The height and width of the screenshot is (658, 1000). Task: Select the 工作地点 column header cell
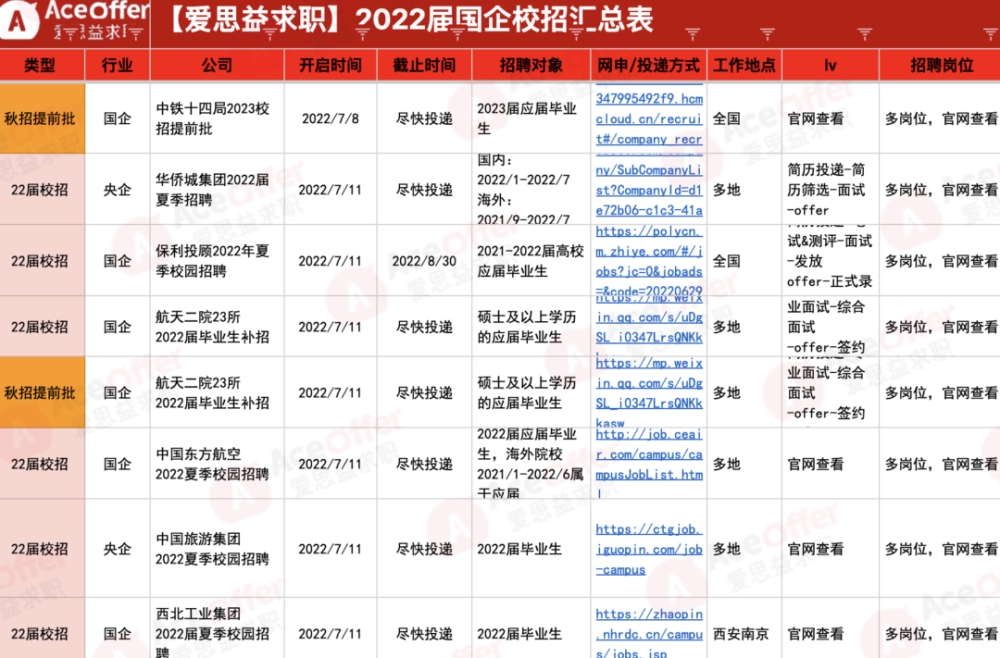point(744,65)
